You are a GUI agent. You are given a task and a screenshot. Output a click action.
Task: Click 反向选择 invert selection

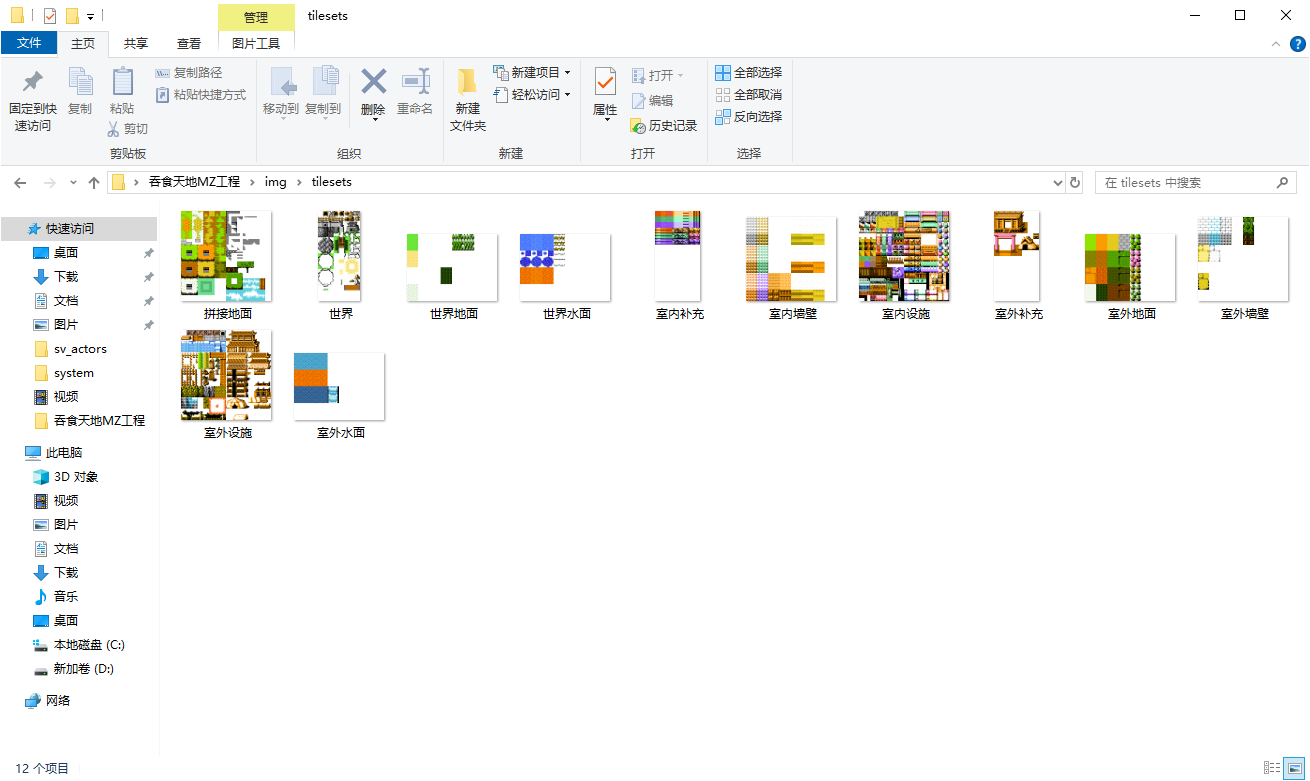pyautogui.click(x=749, y=117)
